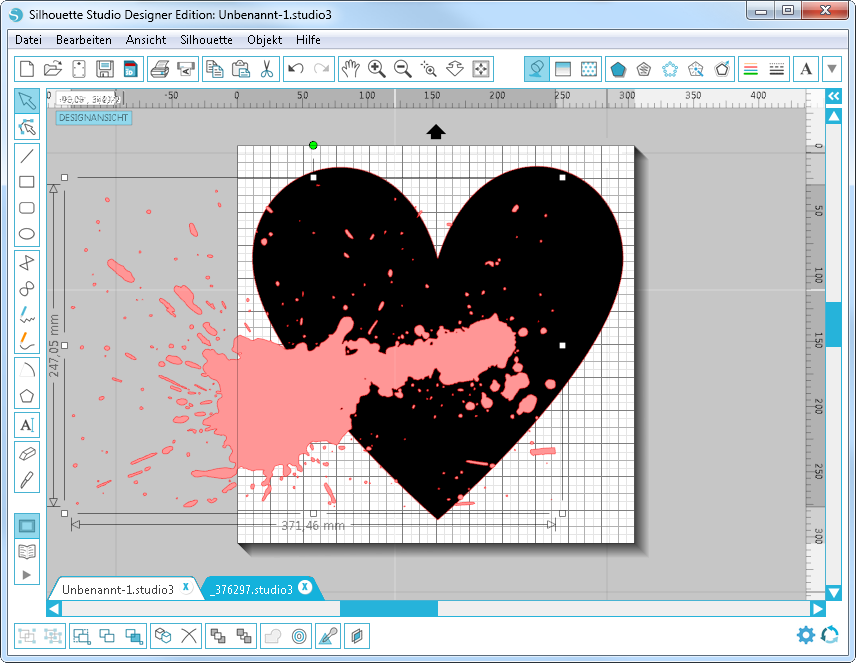Choose the Ellipse drawing tool

point(27,235)
